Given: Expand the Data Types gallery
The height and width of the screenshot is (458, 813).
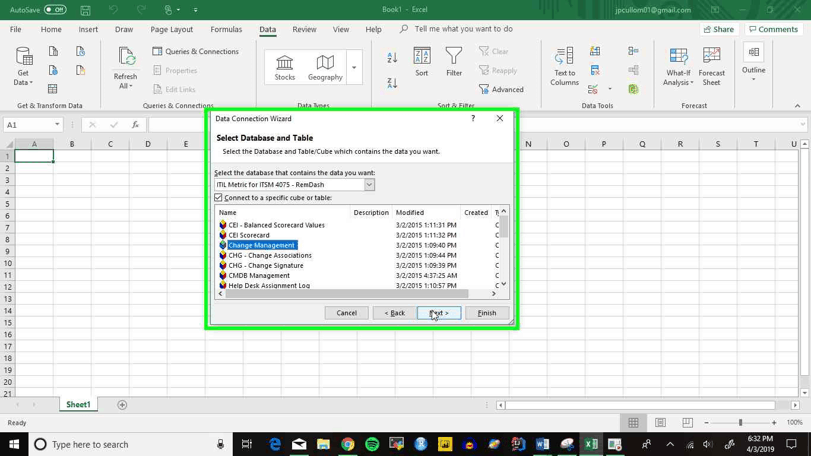Looking at the screenshot, I should tap(354, 67).
